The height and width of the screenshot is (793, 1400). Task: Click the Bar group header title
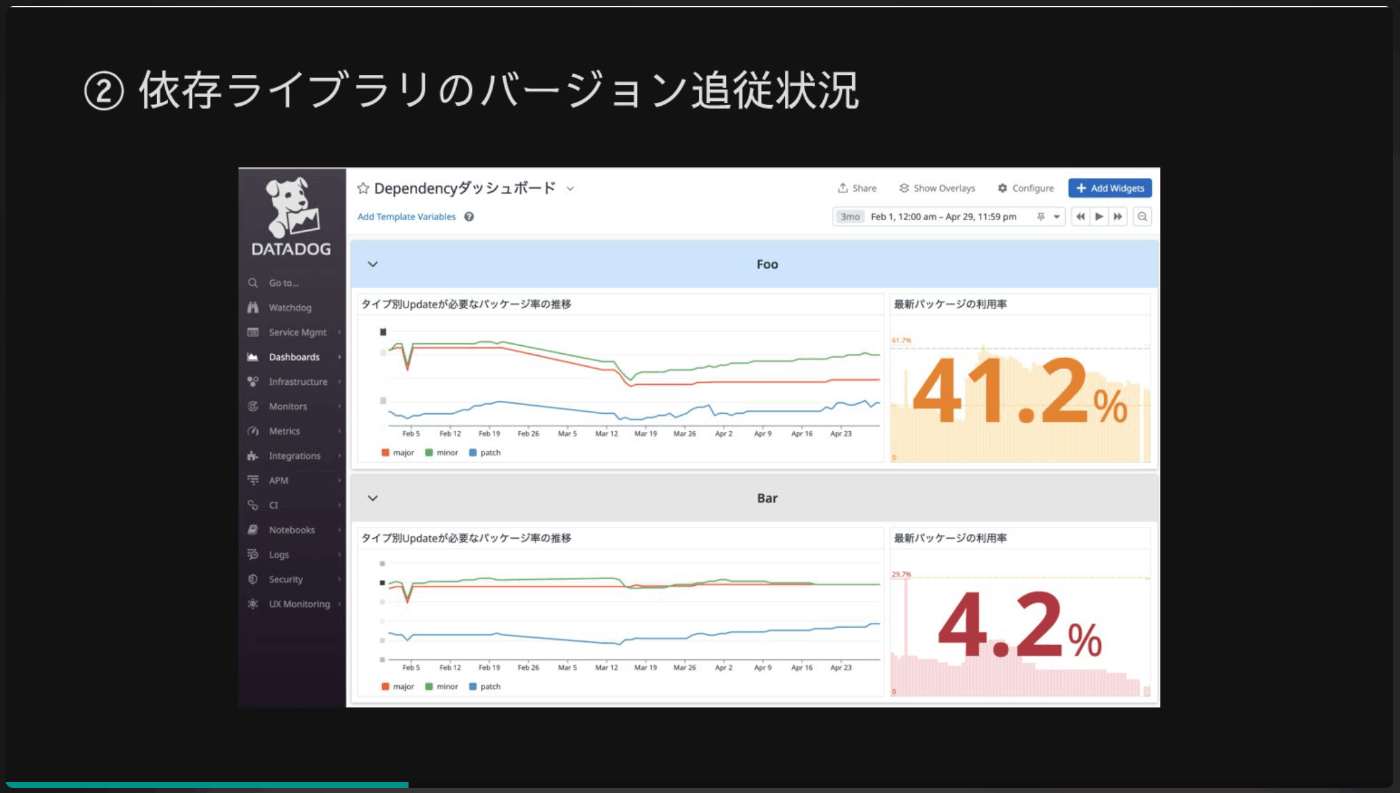point(767,498)
